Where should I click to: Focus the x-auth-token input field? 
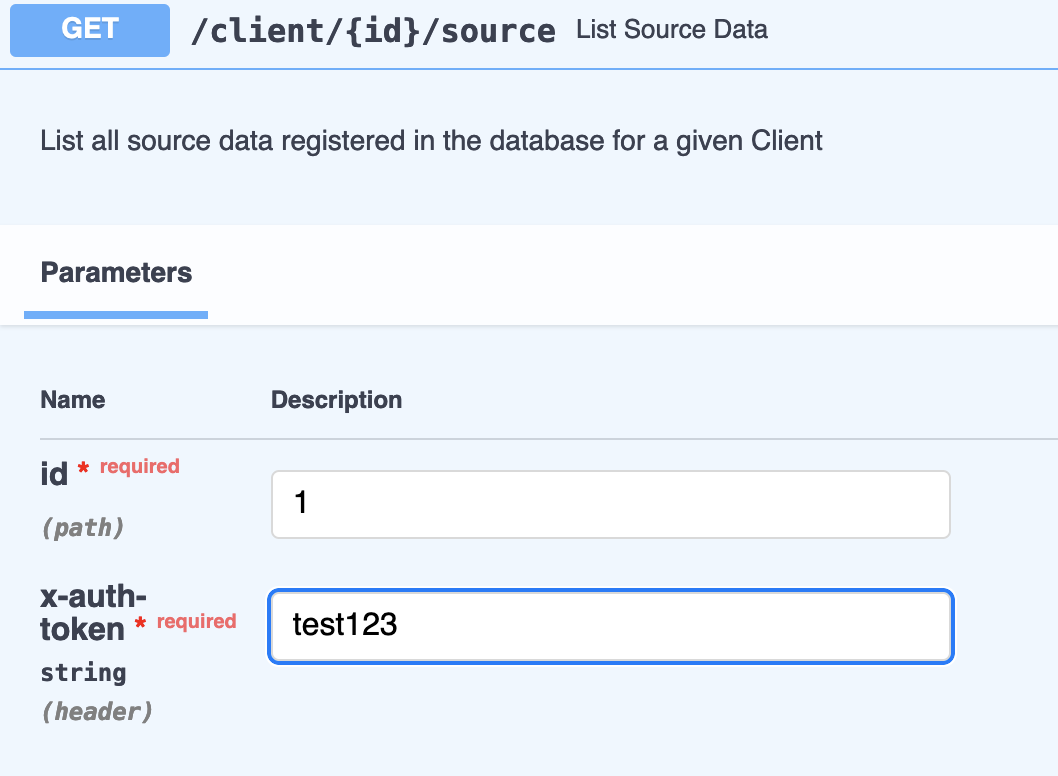click(x=611, y=626)
